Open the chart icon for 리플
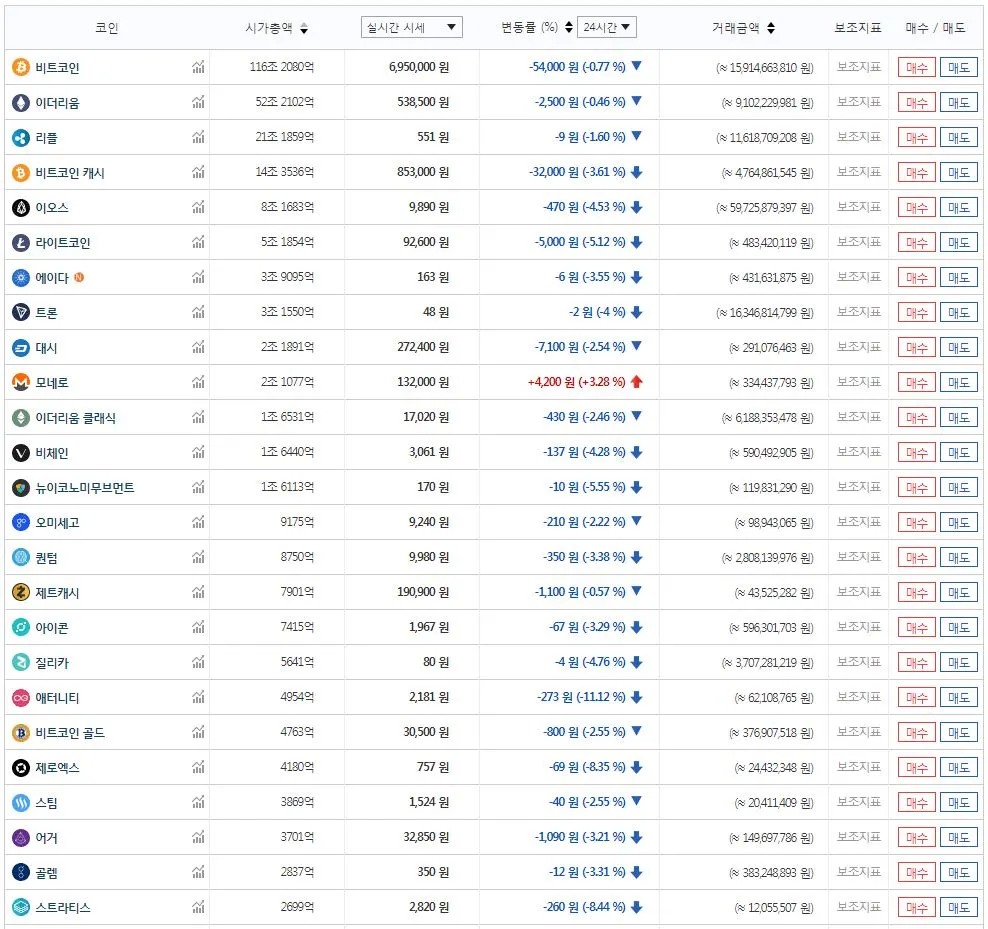 click(x=198, y=137)
